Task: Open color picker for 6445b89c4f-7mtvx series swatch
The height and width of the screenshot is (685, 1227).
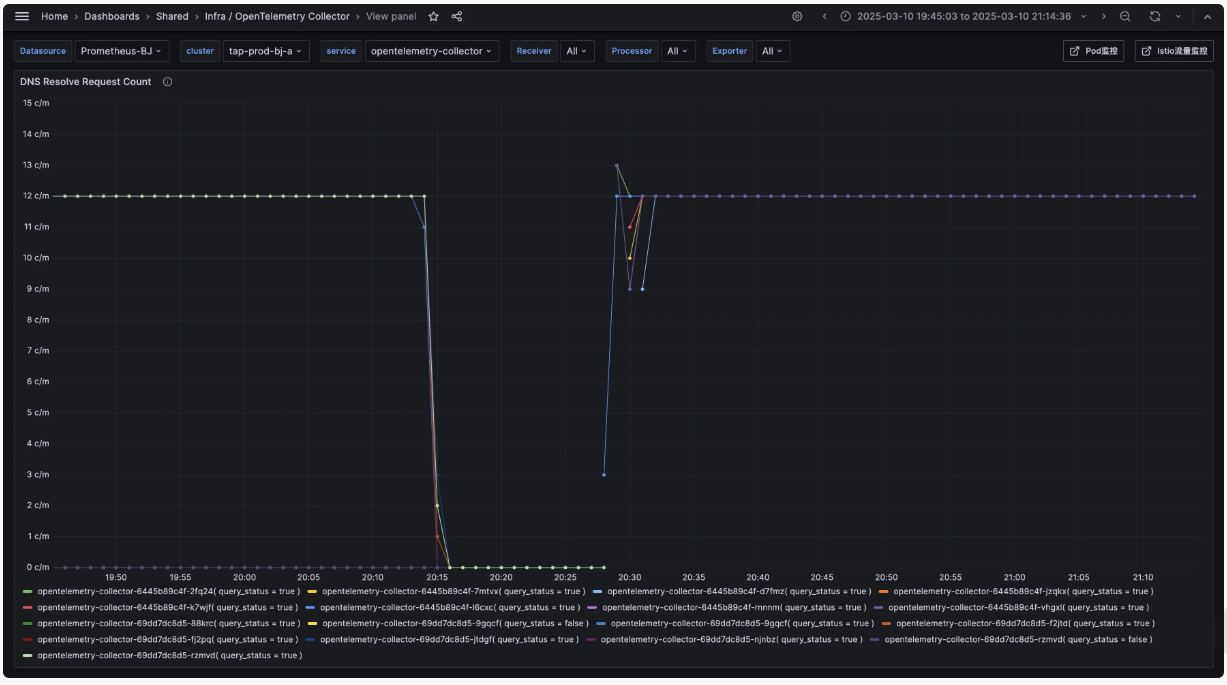Action: coord(313,592)
